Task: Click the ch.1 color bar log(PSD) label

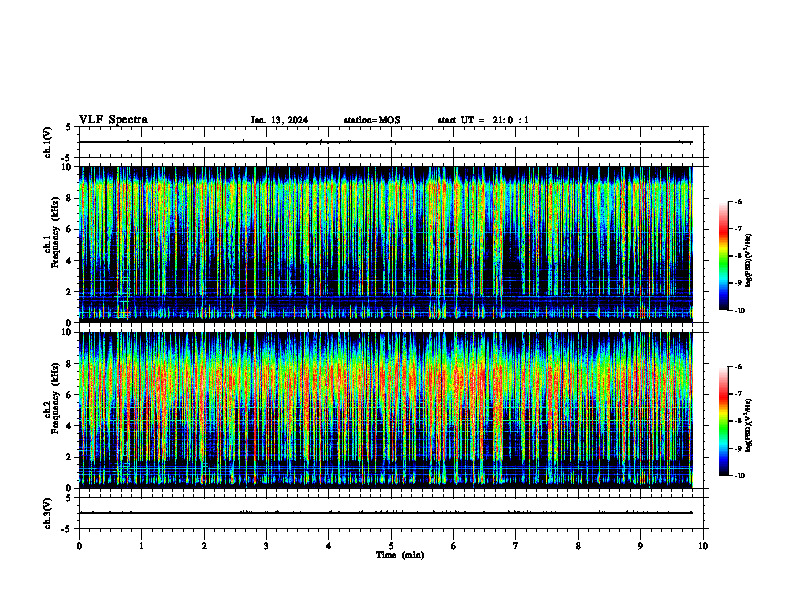Action: pos(749,261)
